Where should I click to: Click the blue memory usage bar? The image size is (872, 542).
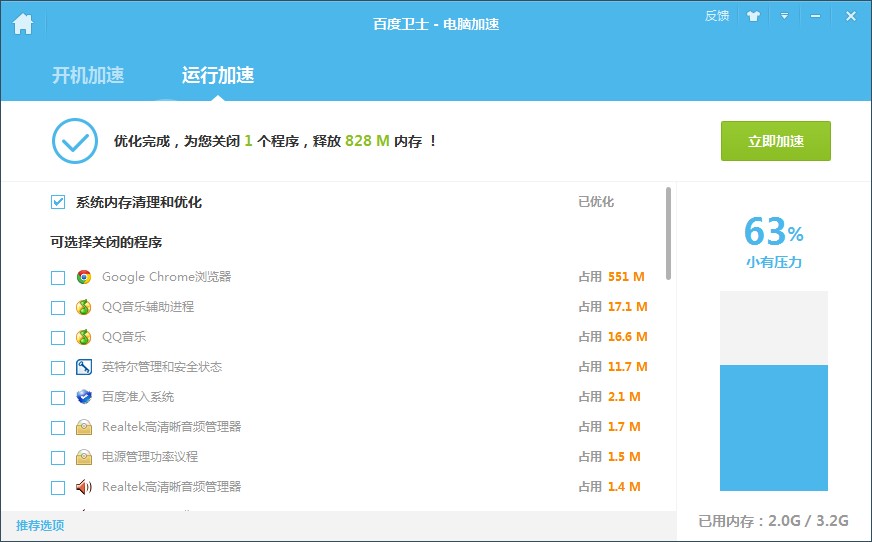pyautogui.click(x=774, y=427)
